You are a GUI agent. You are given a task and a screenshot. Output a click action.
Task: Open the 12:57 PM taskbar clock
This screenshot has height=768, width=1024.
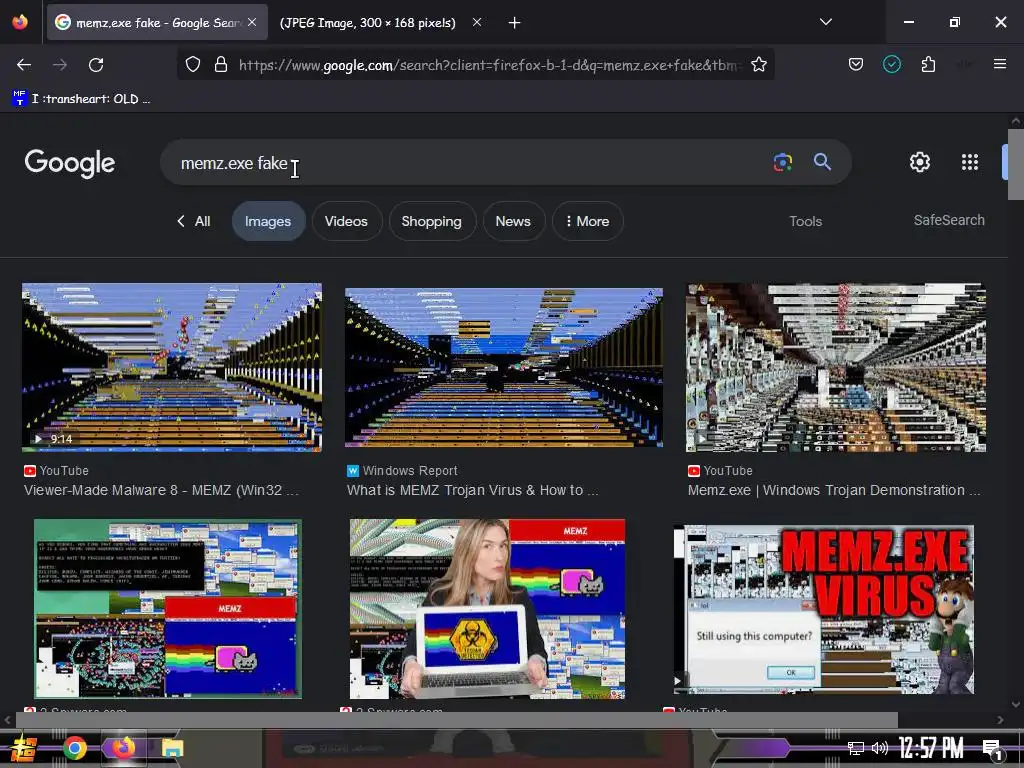click(x=931, y=748)
